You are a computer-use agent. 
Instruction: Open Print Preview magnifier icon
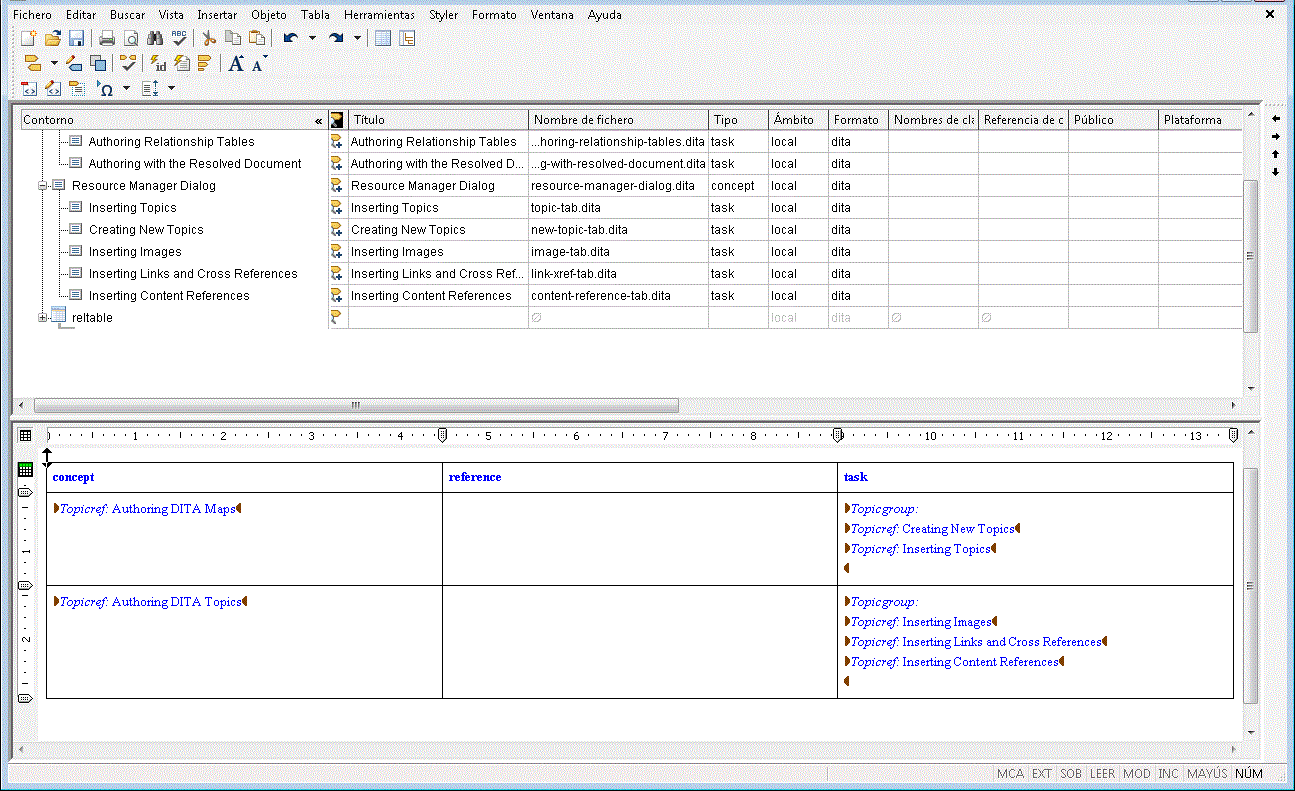(x=131, y=38)
